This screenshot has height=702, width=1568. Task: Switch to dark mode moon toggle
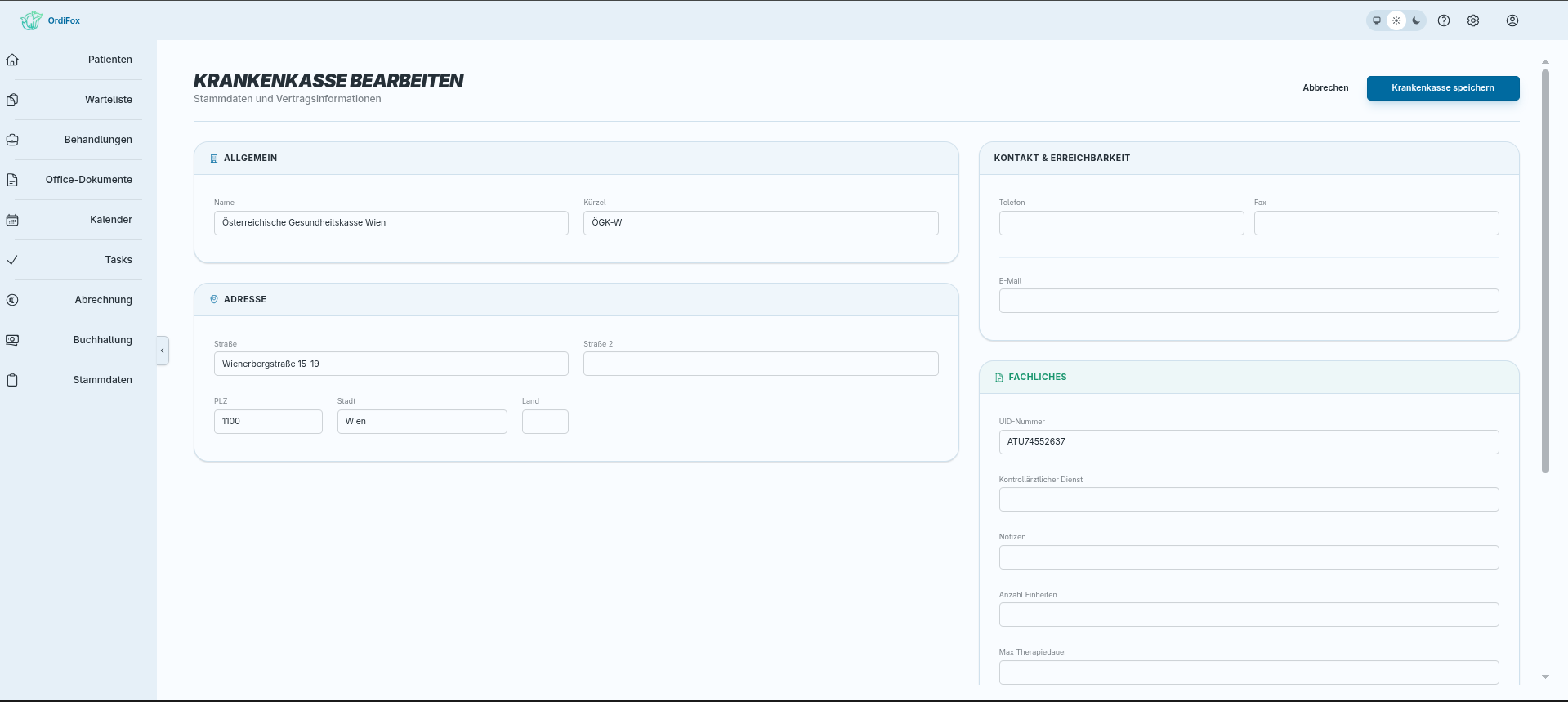point(1416,20)
